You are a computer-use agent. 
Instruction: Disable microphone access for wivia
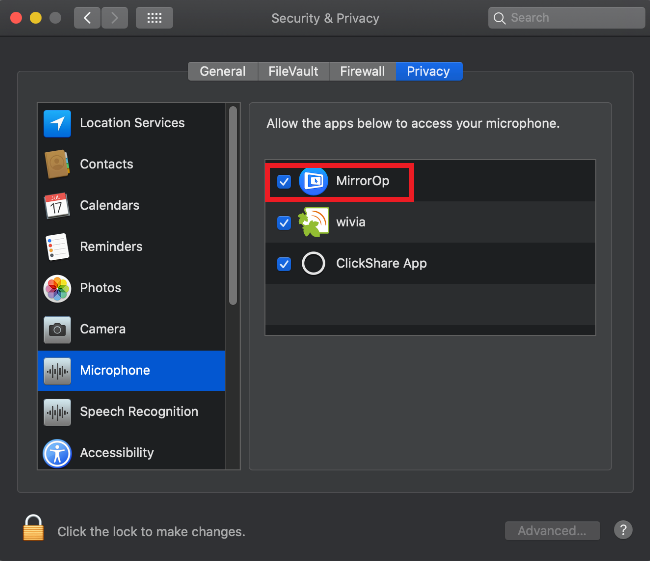click(x=285, y=223)
